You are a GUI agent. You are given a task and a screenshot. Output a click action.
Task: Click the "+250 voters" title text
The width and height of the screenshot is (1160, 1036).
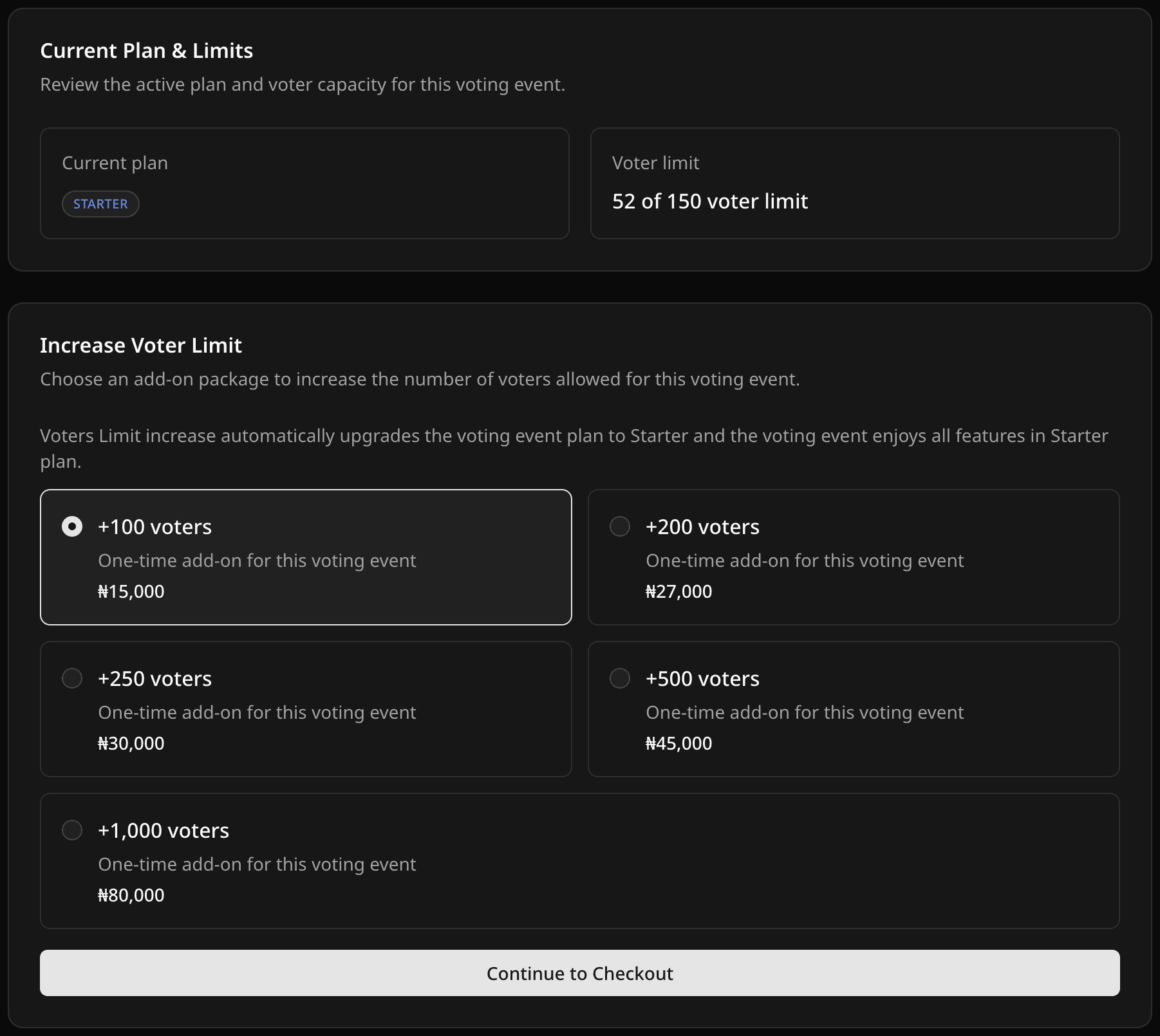click(x=154, y=679)
